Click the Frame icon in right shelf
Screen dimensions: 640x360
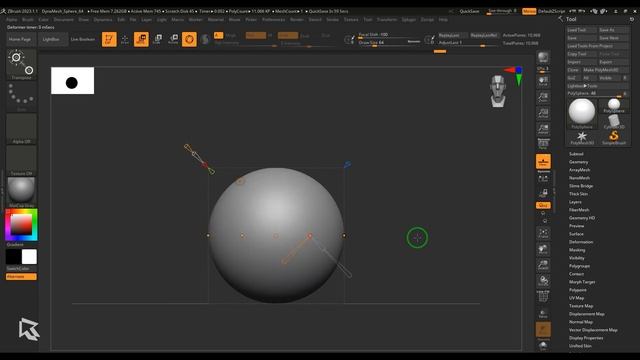(543, 233)
